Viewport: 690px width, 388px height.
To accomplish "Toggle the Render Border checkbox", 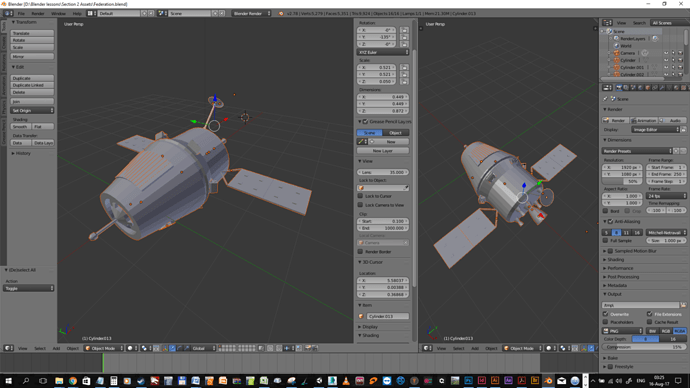I will click(x=360, y=252).
